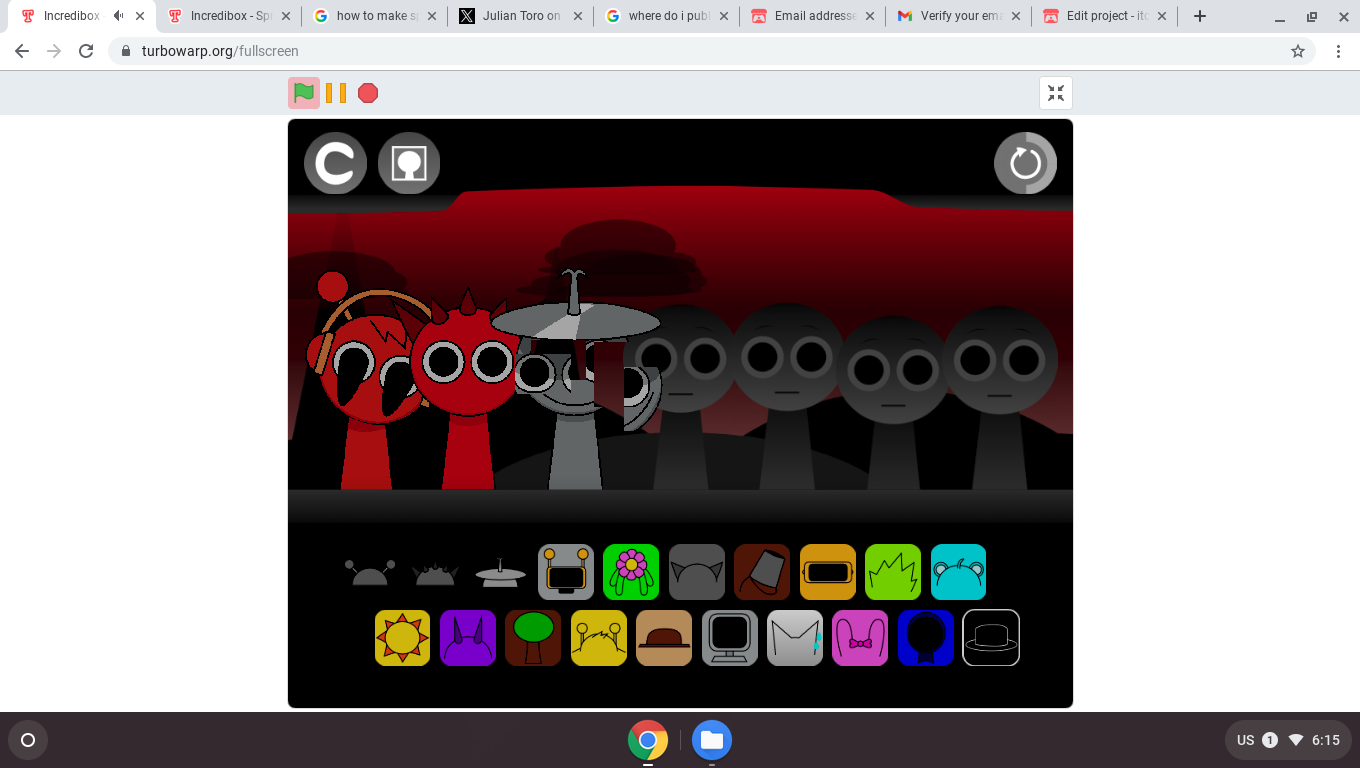This screenshot has height=768, width=1360.
Task: Select the grayed-out spiky crown character icon
Action: (435, 573)
